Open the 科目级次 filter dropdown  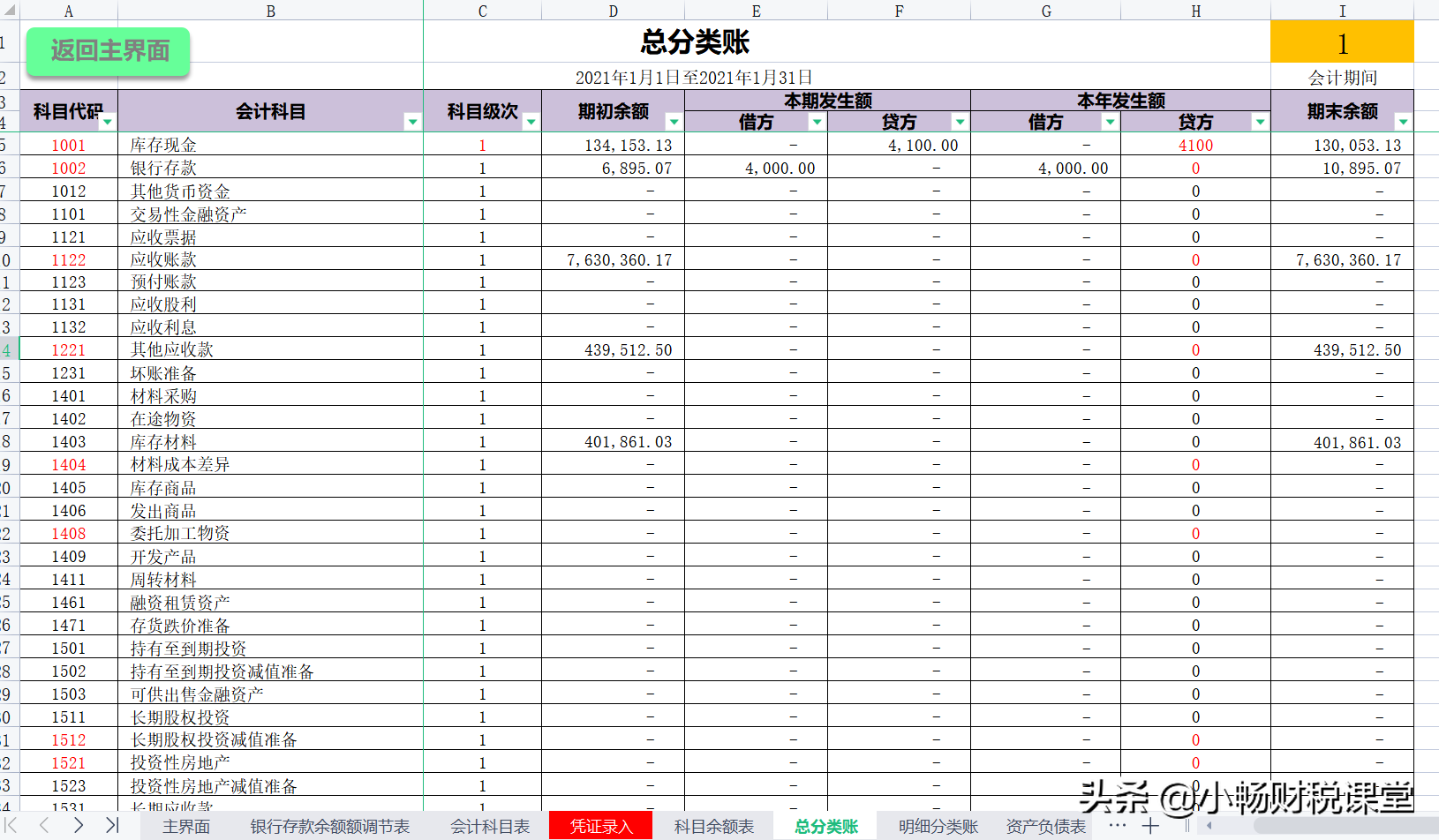coord(531,122)
